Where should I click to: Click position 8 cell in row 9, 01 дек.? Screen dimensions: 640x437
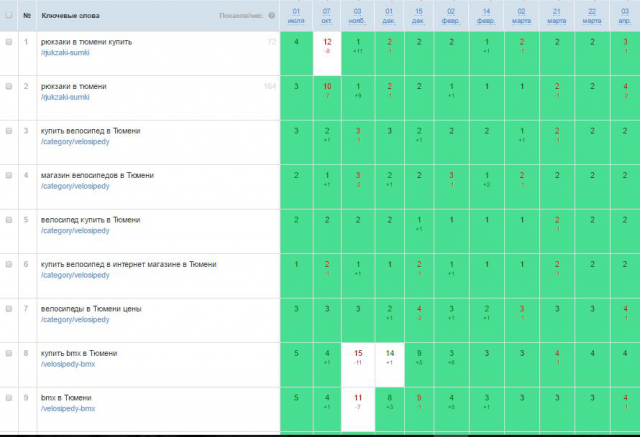[390, 409]
